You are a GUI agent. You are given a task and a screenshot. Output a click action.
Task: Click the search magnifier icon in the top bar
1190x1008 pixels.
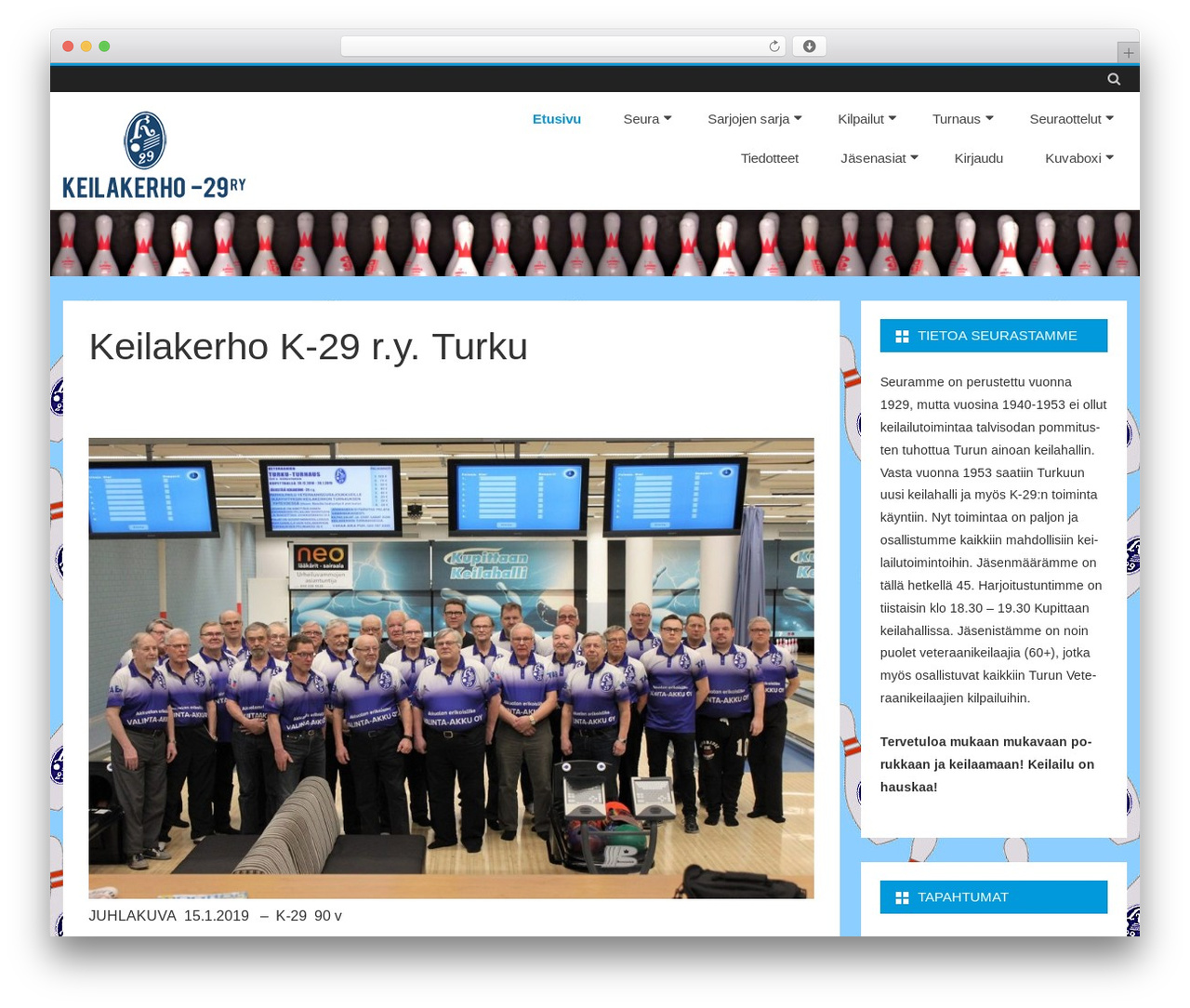[1114, 79]
